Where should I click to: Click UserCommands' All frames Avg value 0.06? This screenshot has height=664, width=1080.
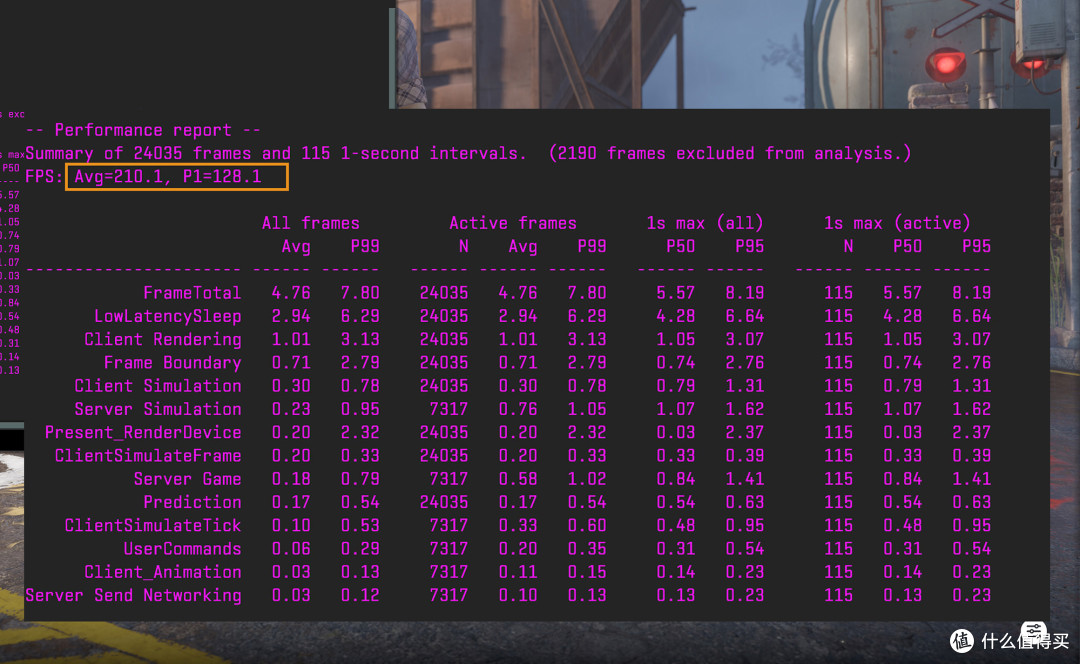(291, 549)
